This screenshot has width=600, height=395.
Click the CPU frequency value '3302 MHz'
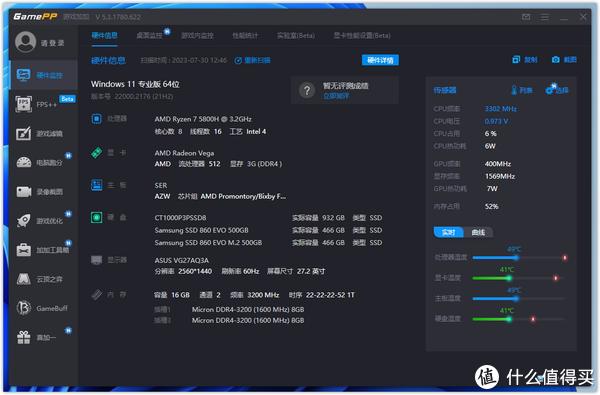tap(501, 109)
